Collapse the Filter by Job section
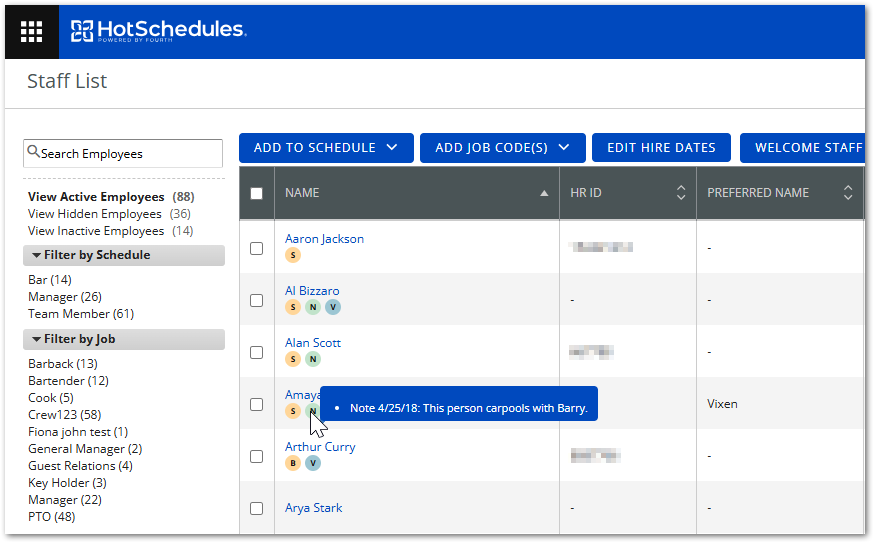This screenshot has height=543, width=874. point(124,340)
